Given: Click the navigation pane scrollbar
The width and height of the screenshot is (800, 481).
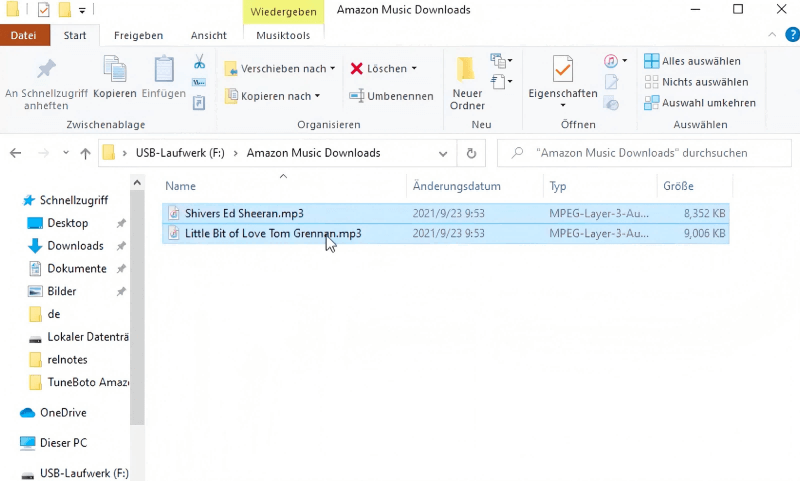Looking at the screenshot, I should (137, 306).
